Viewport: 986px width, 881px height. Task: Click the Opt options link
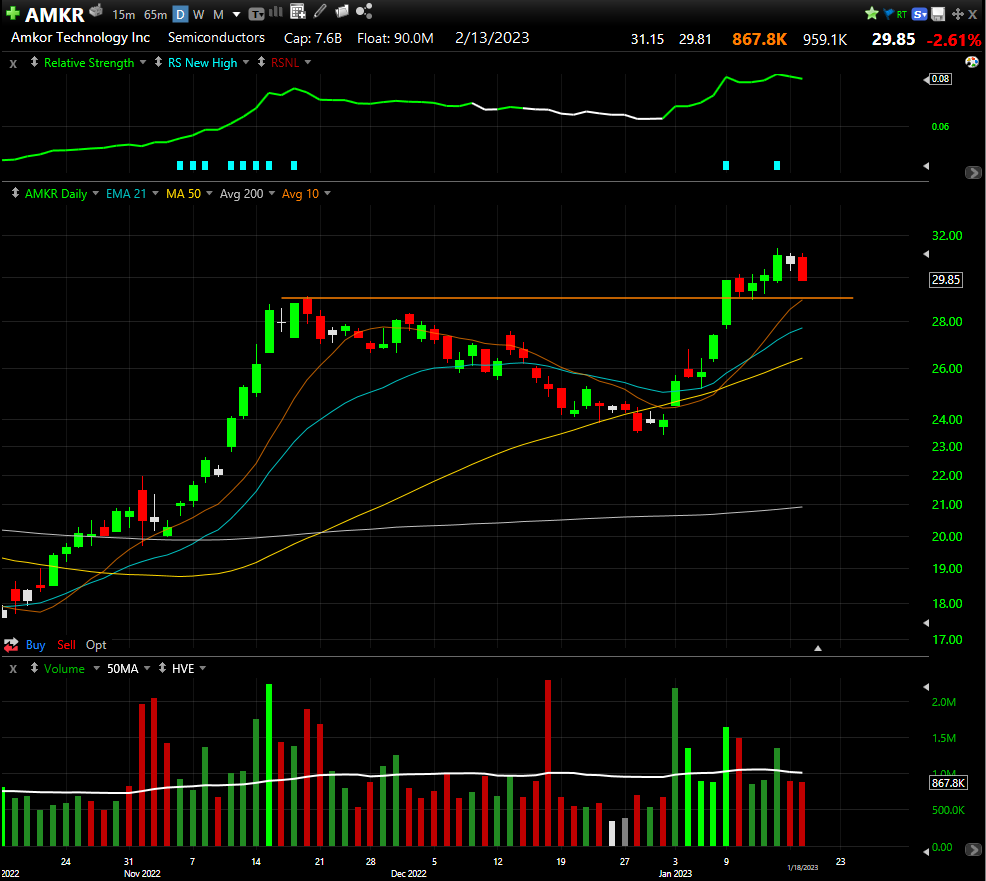96,645
